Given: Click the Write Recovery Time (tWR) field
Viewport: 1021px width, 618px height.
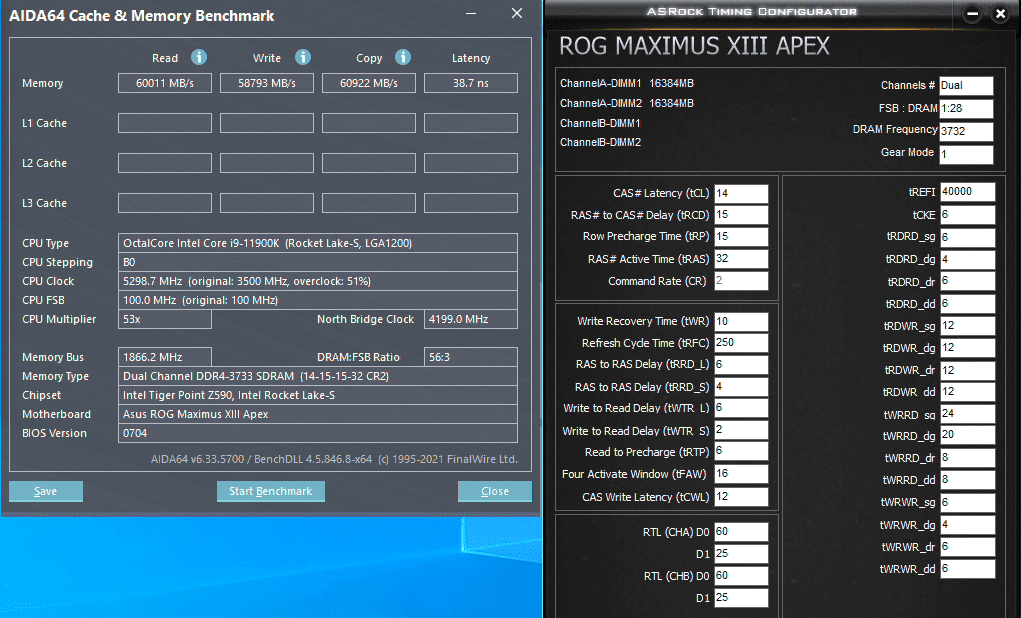Looking at the screenshot, I should click(741, 321).
